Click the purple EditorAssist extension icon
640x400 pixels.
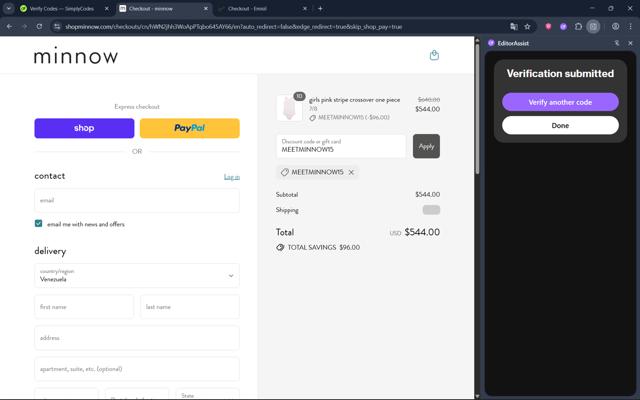tap(563, 27)
